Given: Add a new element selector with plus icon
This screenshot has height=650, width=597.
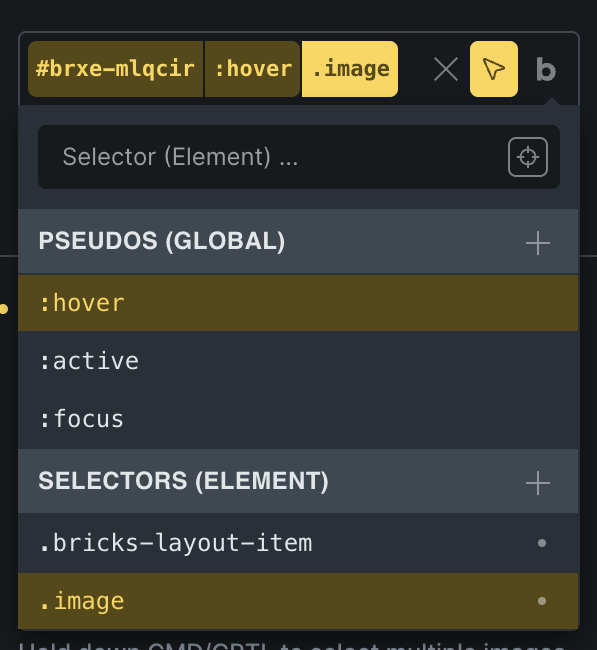Looking at the screenshot, I should [x=538, y=483].
